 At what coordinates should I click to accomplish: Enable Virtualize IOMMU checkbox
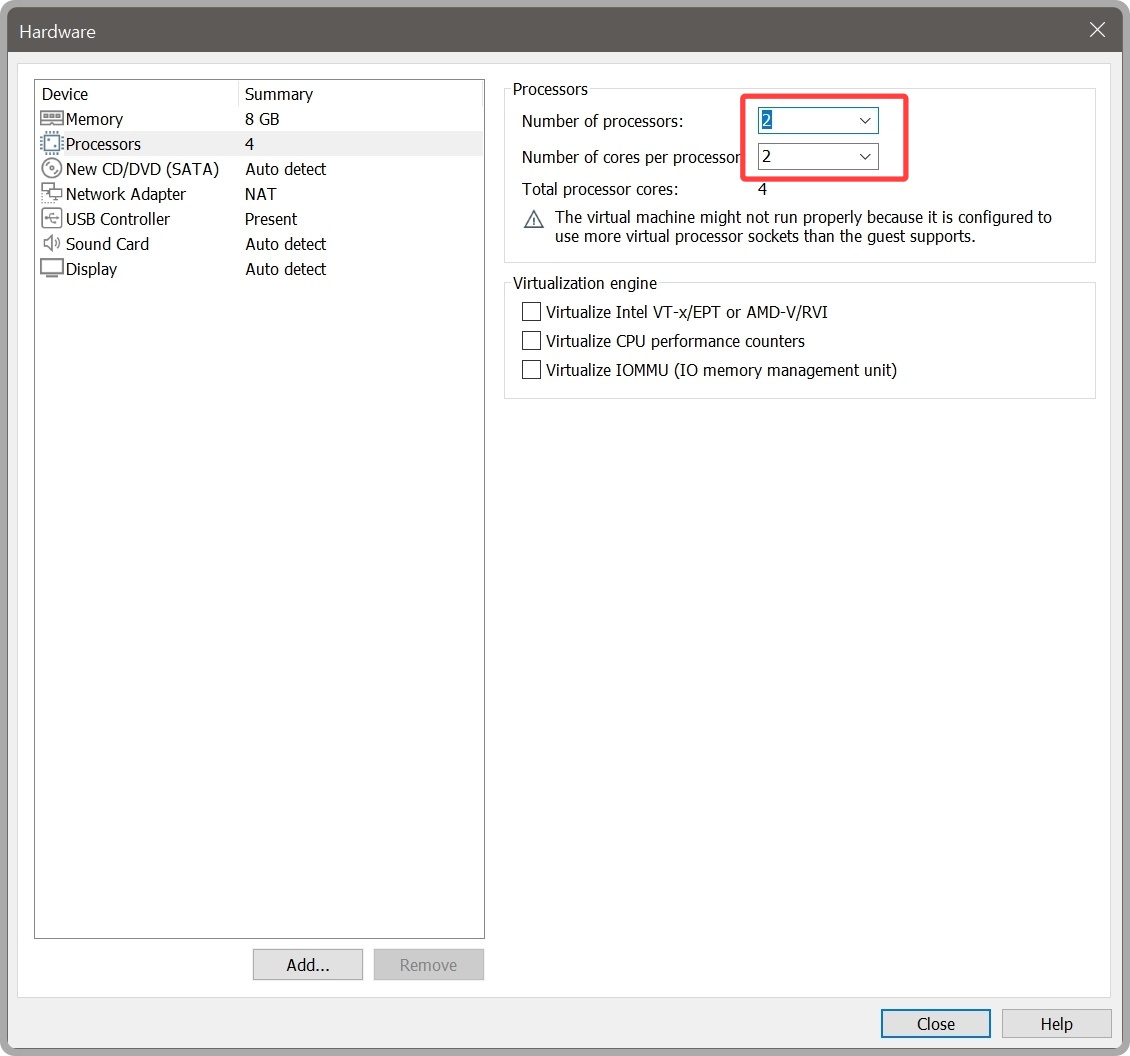coord(531,369)
